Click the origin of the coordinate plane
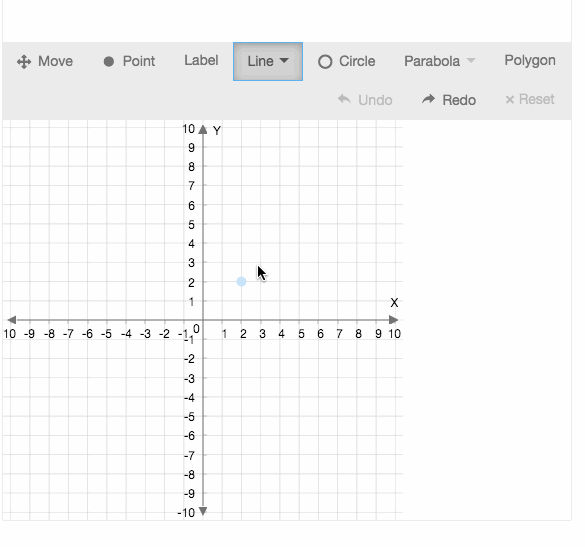585x547 pixels. [203, 320]
